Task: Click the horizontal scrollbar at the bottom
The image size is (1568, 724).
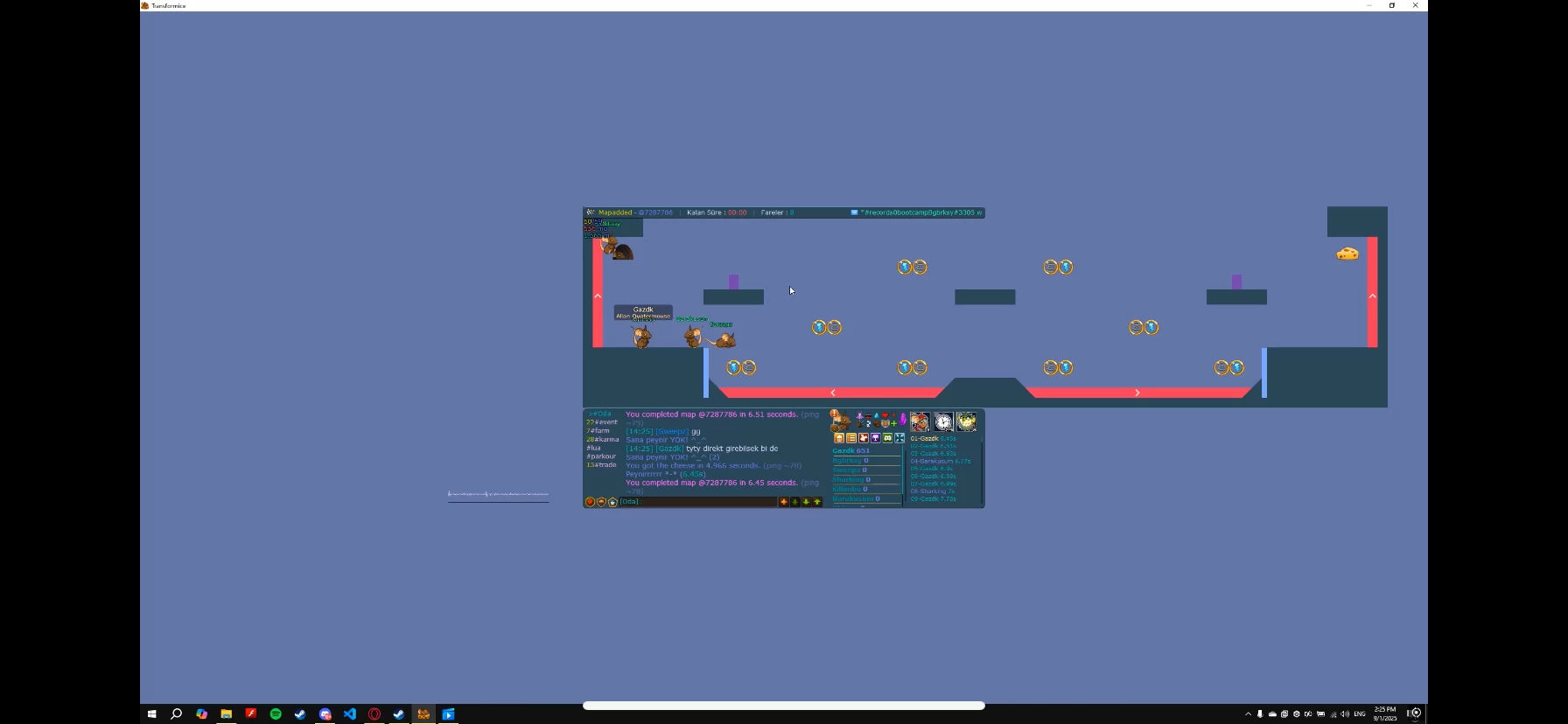Action: (784, 706)
